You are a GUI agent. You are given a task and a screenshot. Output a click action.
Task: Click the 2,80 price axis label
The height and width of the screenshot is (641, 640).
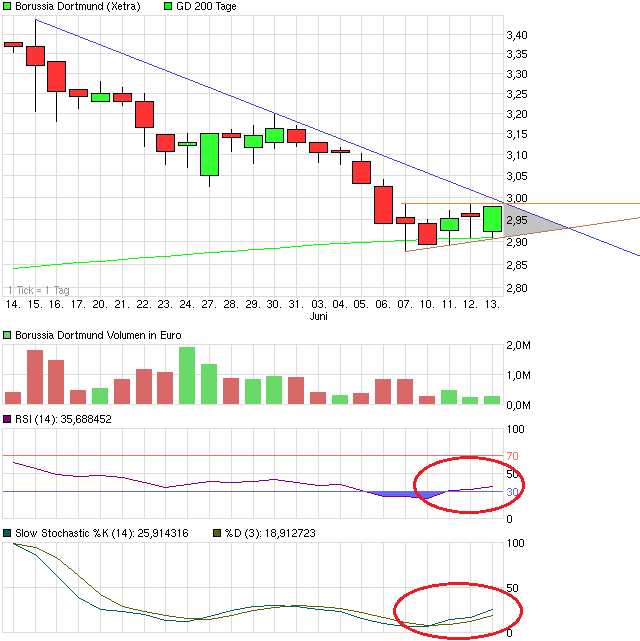click(517, 288)
